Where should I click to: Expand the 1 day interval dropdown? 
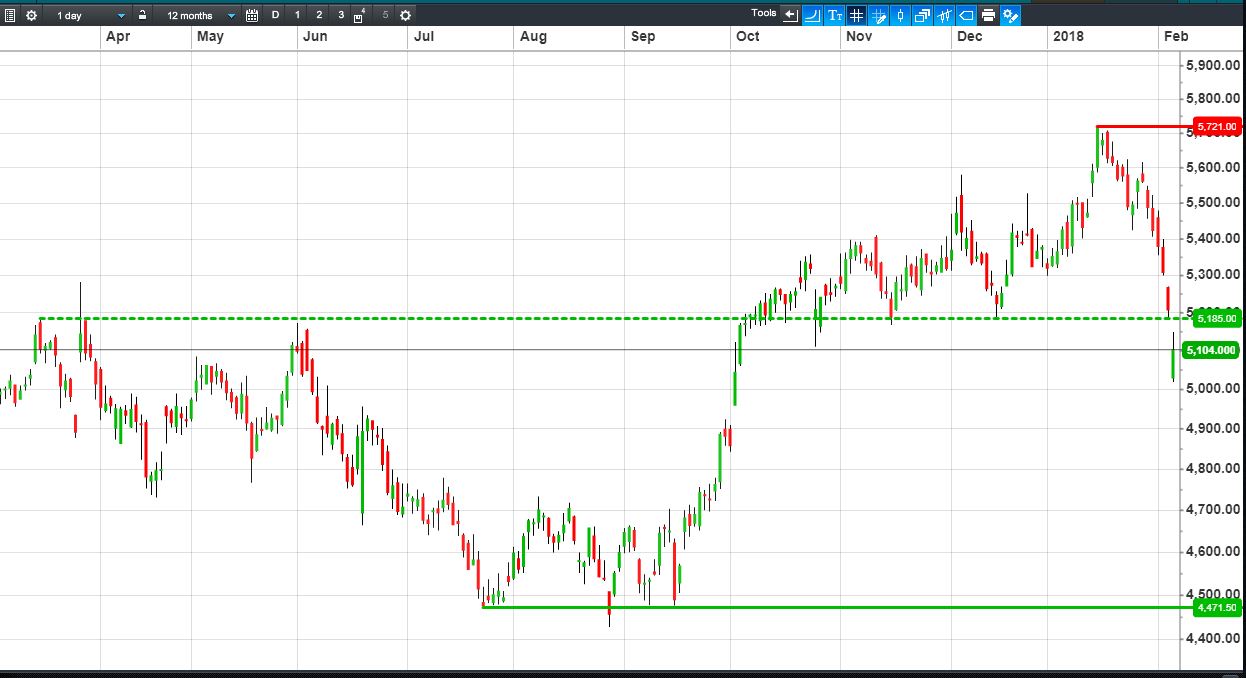90,15
